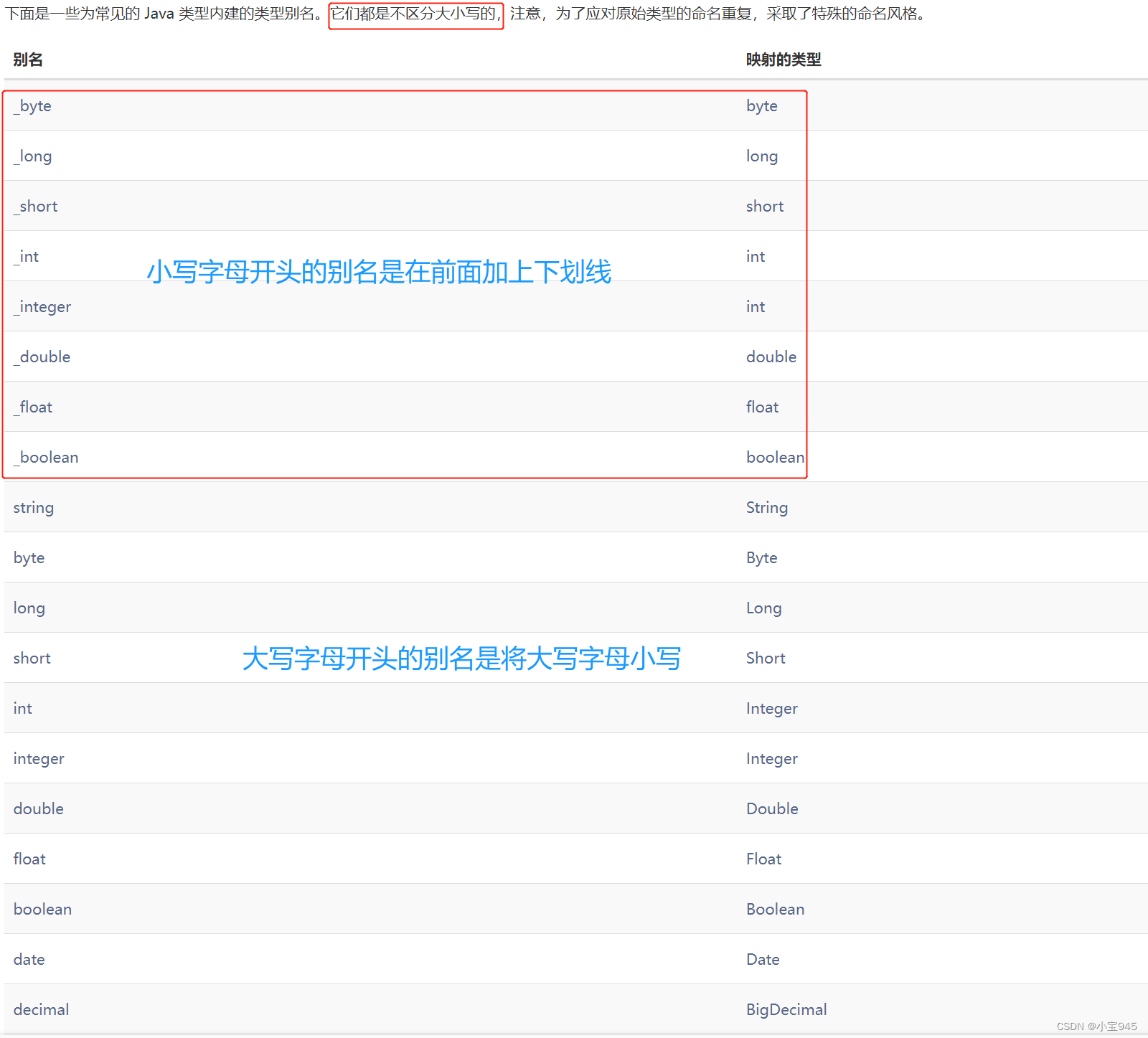Viewport: 1148px width, 1038px height.
Task: Select the 'double' alias mapping to Double
Action: [39, 809]
